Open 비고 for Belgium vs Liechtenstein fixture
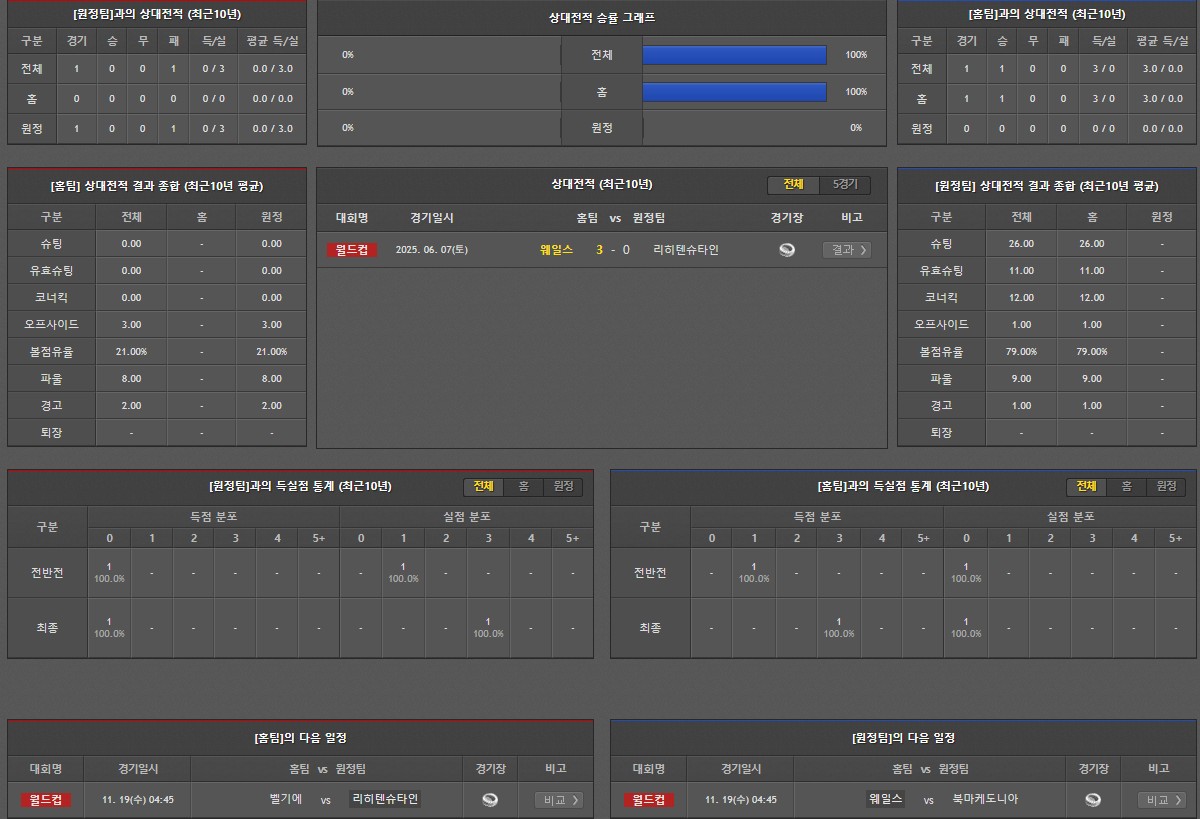Viewport: 1200px width, 819px height. click(x=558, y=800)
